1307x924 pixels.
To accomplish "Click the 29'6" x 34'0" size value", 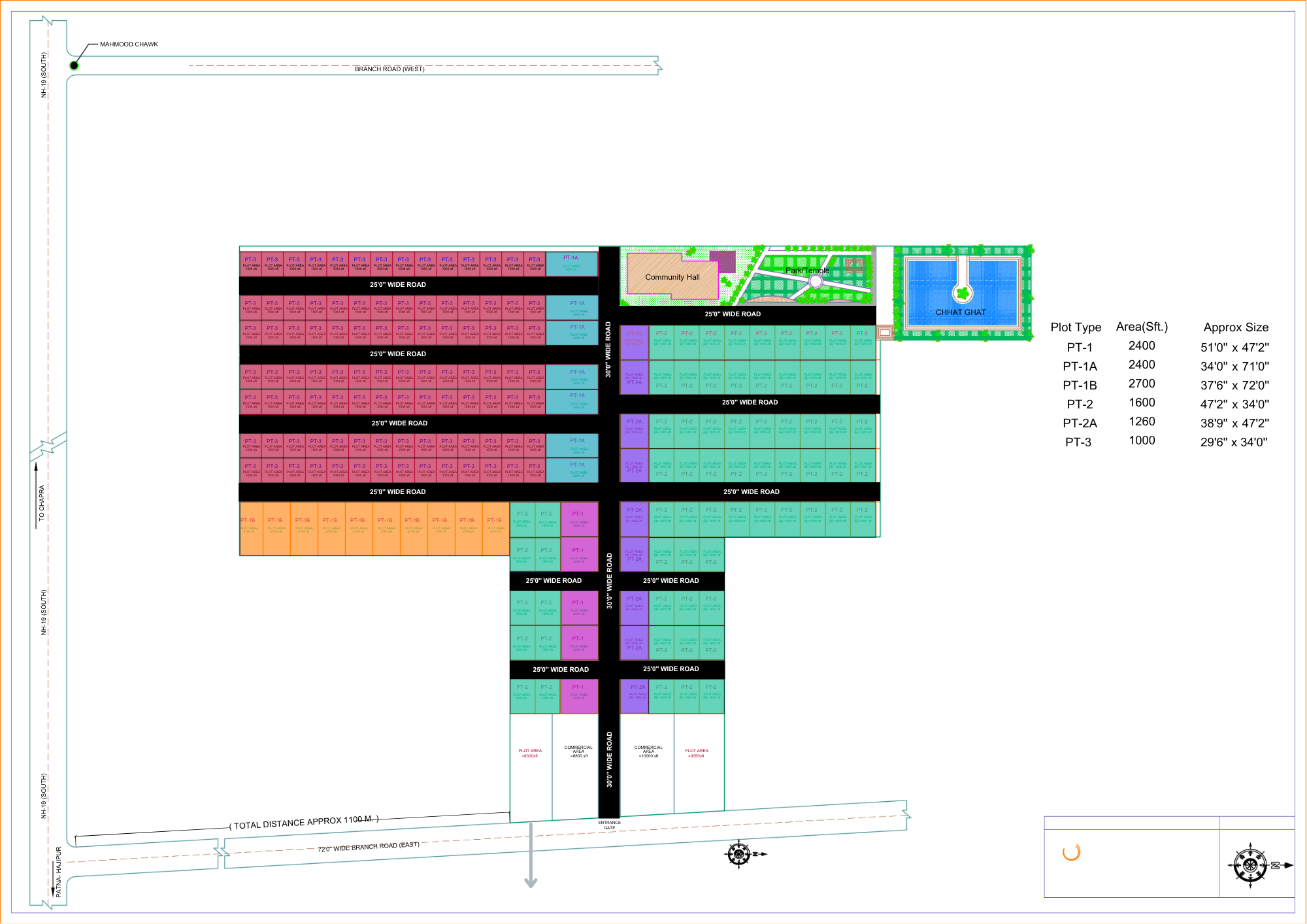I will click(x=1234, y=442).
